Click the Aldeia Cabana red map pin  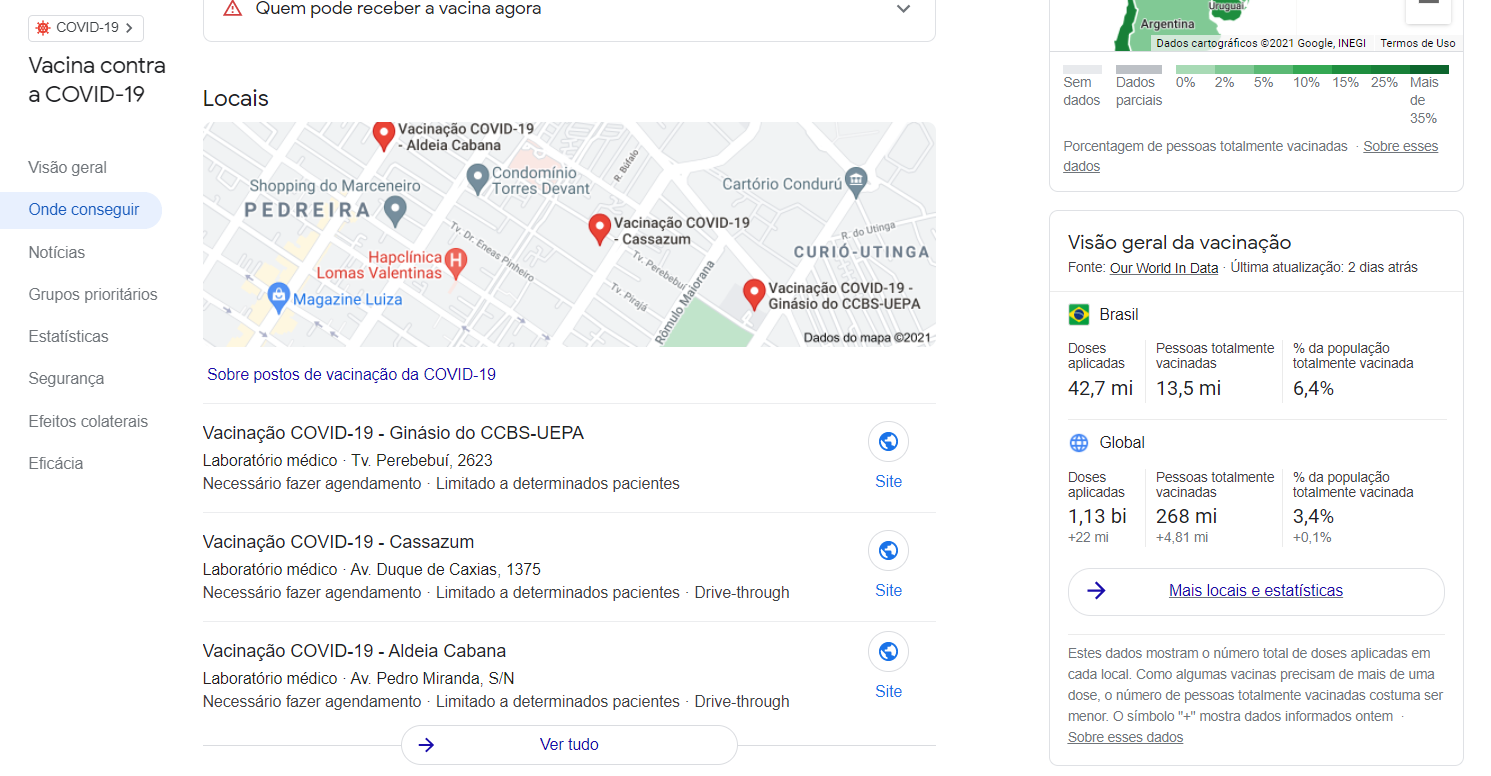(x=383, y=134)
